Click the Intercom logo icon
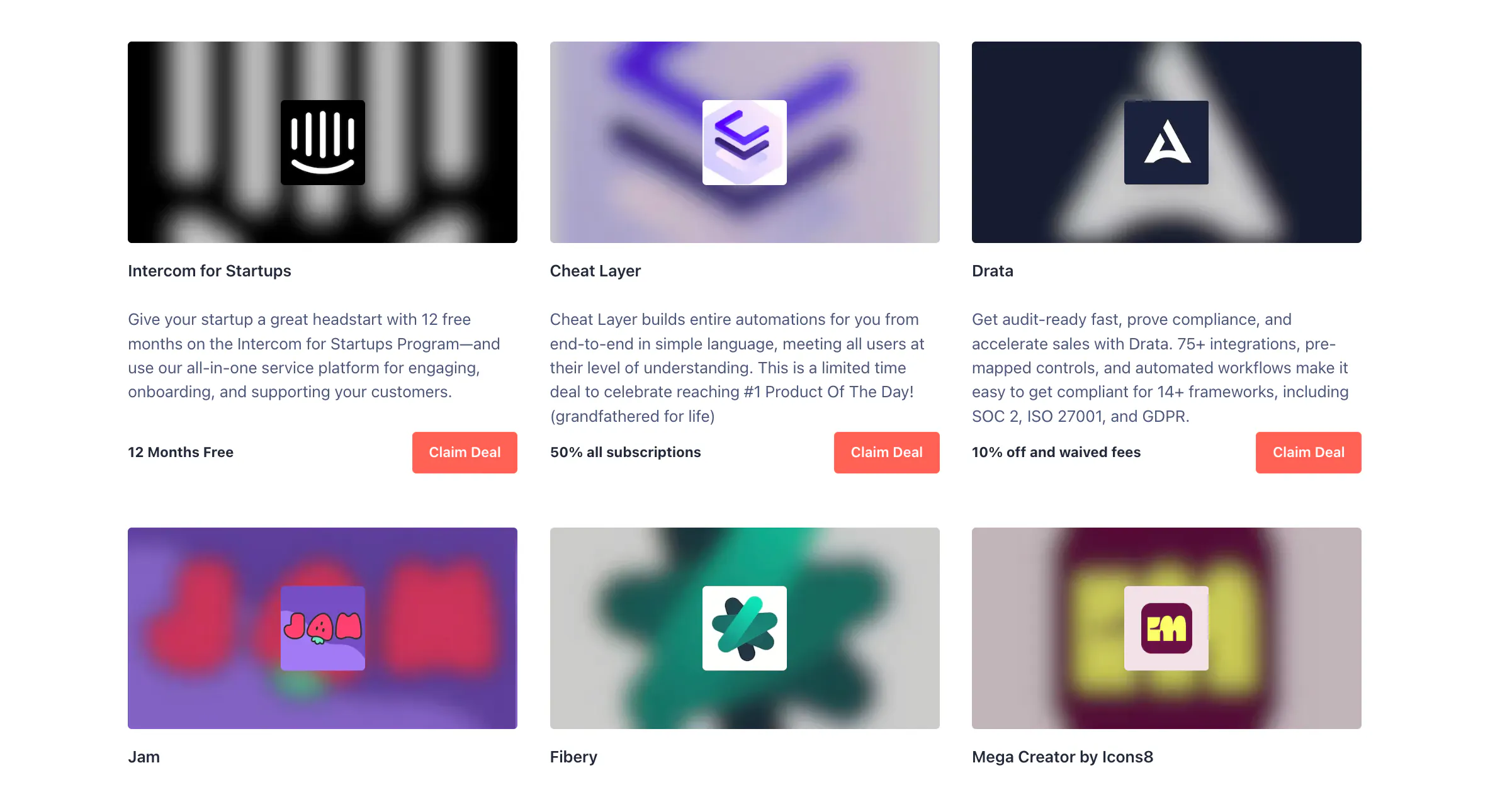1512x792 pixels. click(322, 142)
